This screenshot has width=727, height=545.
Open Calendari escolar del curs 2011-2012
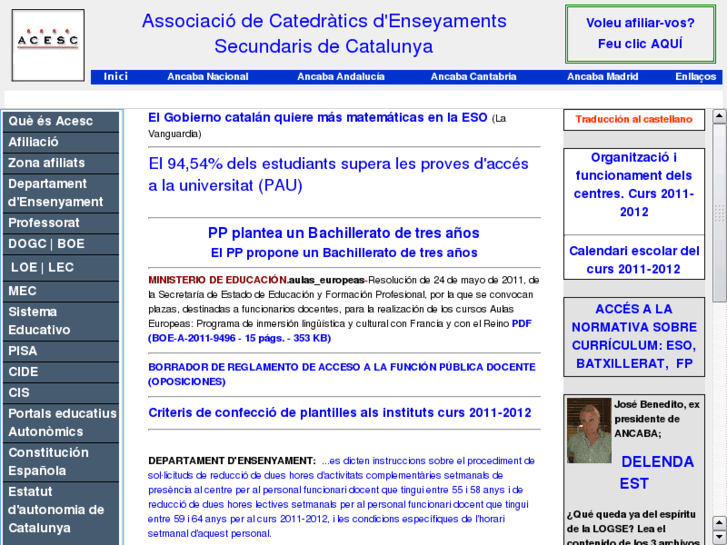[x=634, y=260]
